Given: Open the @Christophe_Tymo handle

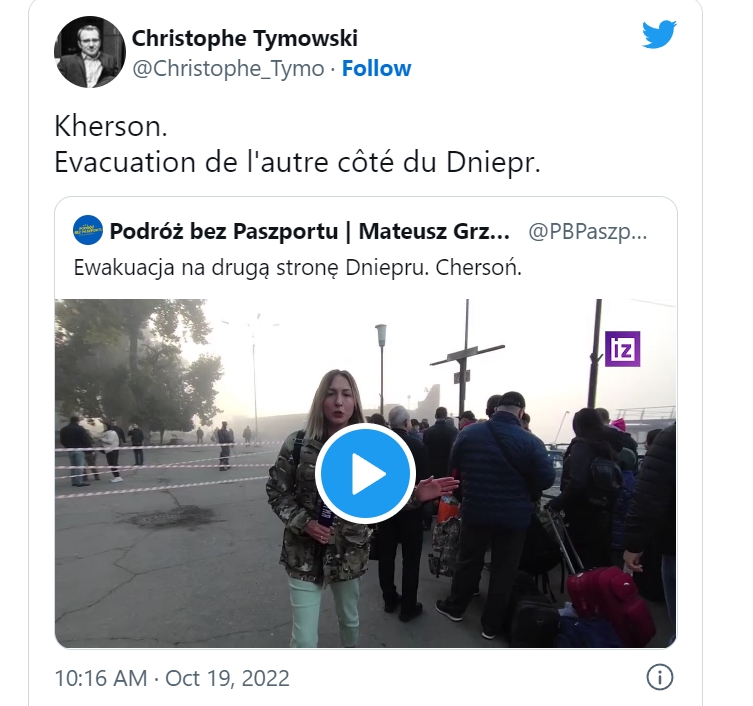Looking at the screenshot, I should [x=228, y=69].
